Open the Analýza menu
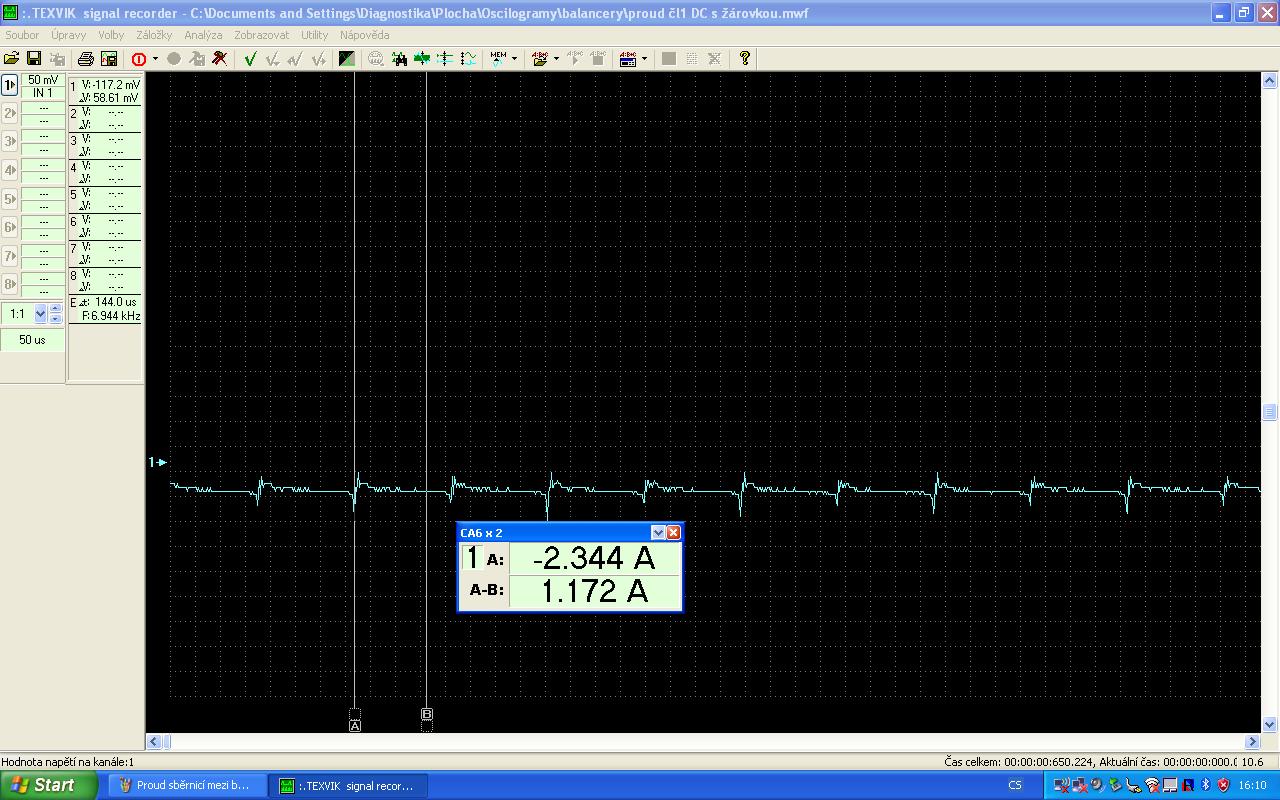The image size is (1280, 800). coord(203,35)
